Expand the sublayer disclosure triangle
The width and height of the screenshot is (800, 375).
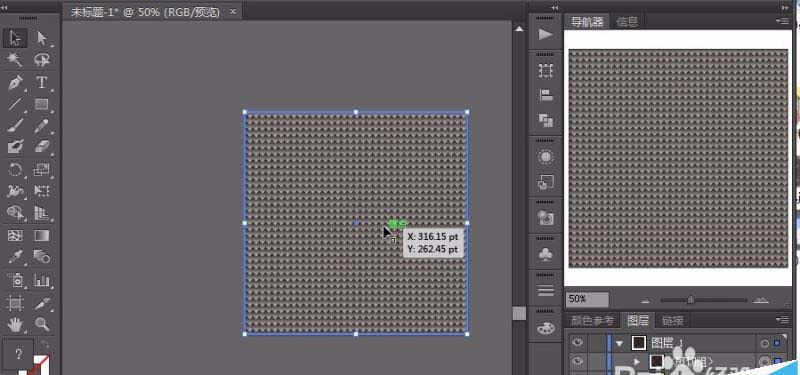[x=637, y=362]
